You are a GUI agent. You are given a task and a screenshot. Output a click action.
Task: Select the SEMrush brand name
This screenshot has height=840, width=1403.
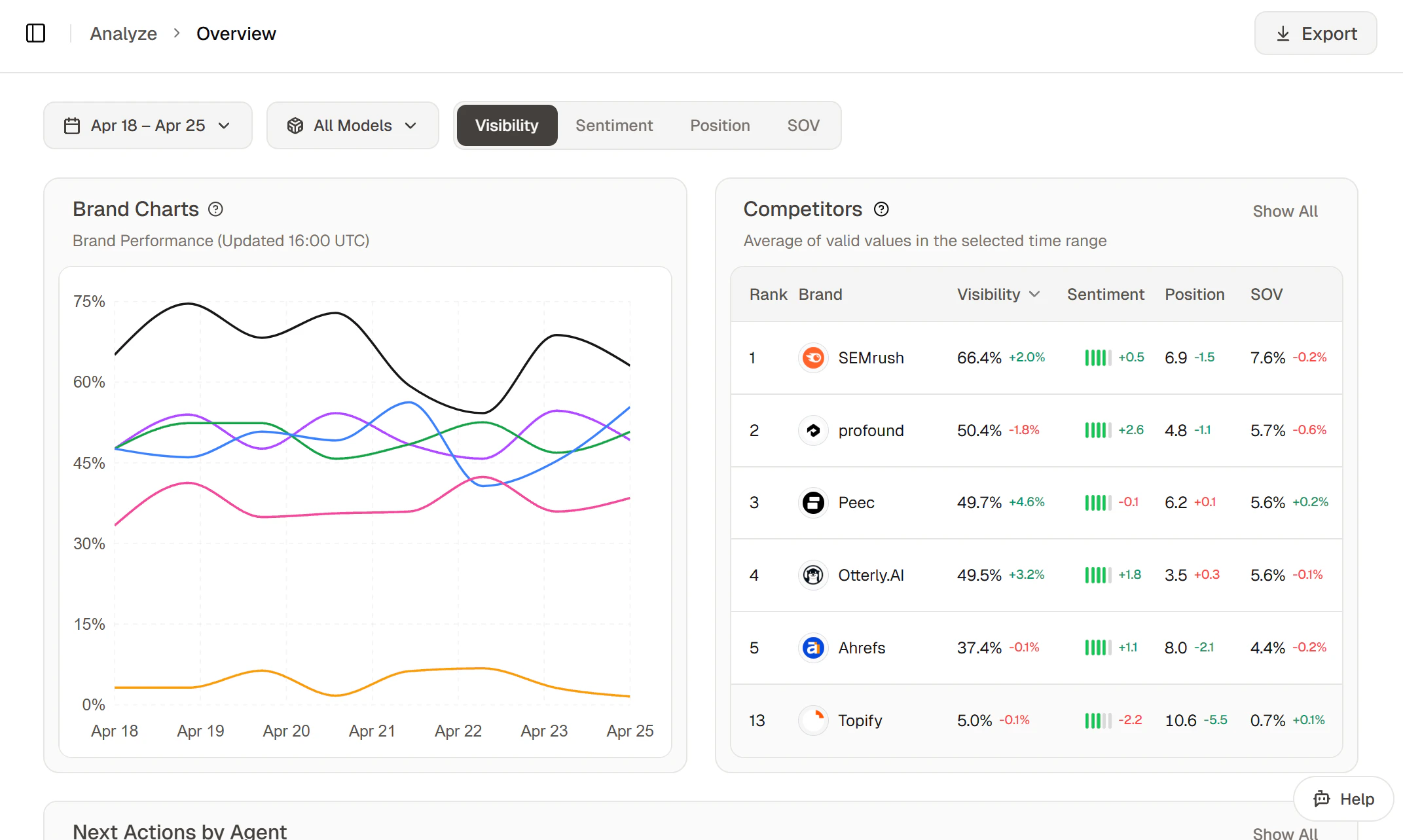tap(871, 357)
